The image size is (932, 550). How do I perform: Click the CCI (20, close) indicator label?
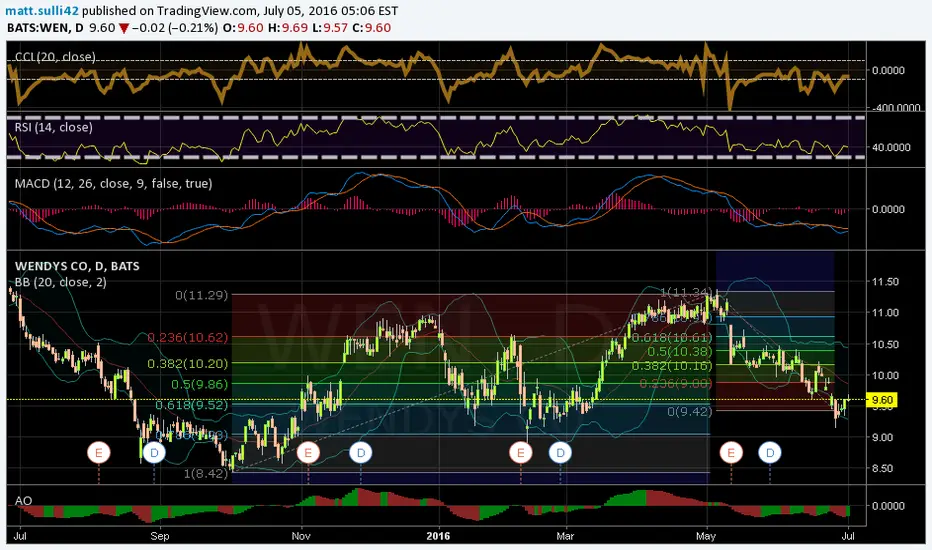55,57
